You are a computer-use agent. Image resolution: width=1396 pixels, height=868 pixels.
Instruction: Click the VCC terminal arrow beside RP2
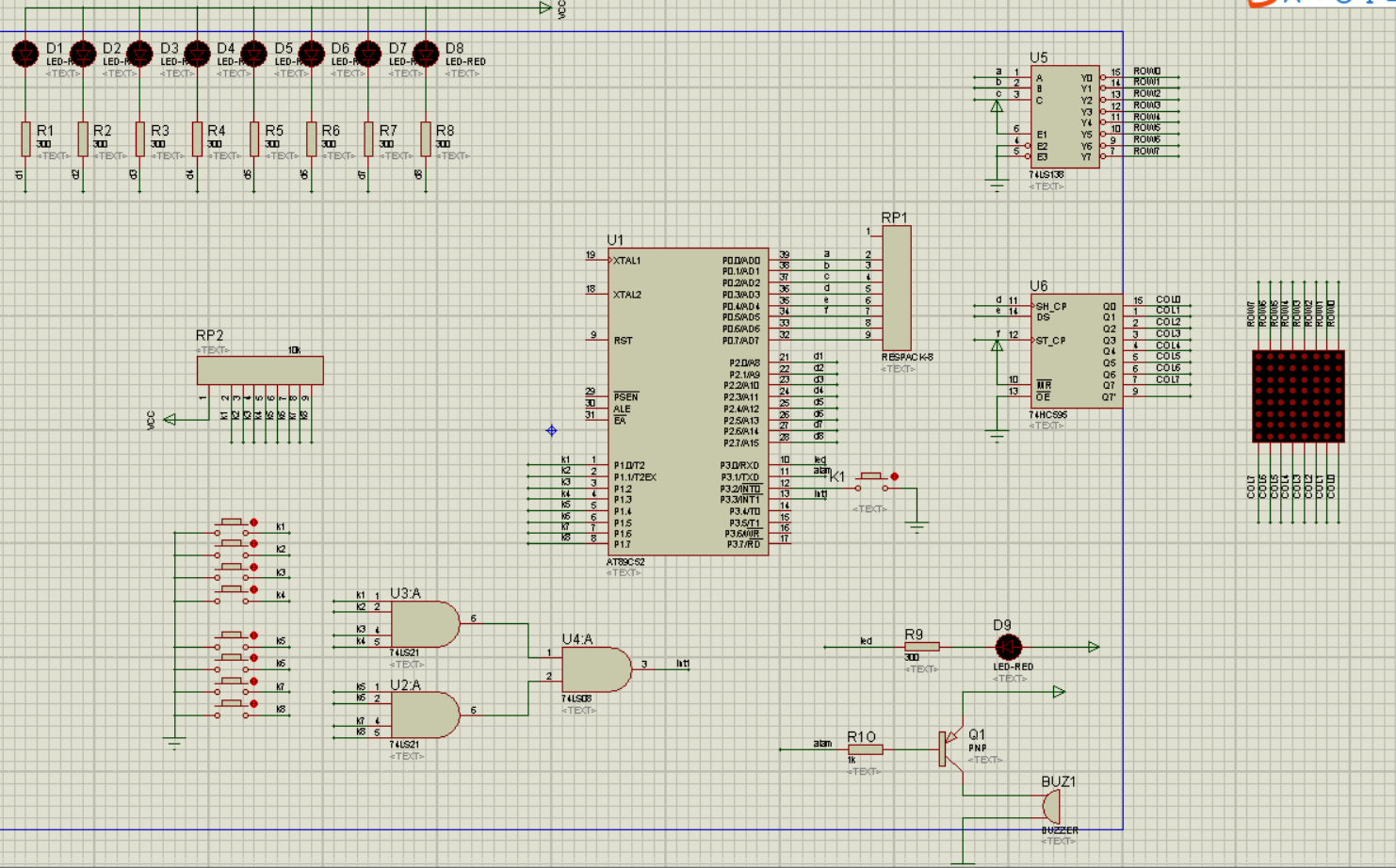[170, 420]
